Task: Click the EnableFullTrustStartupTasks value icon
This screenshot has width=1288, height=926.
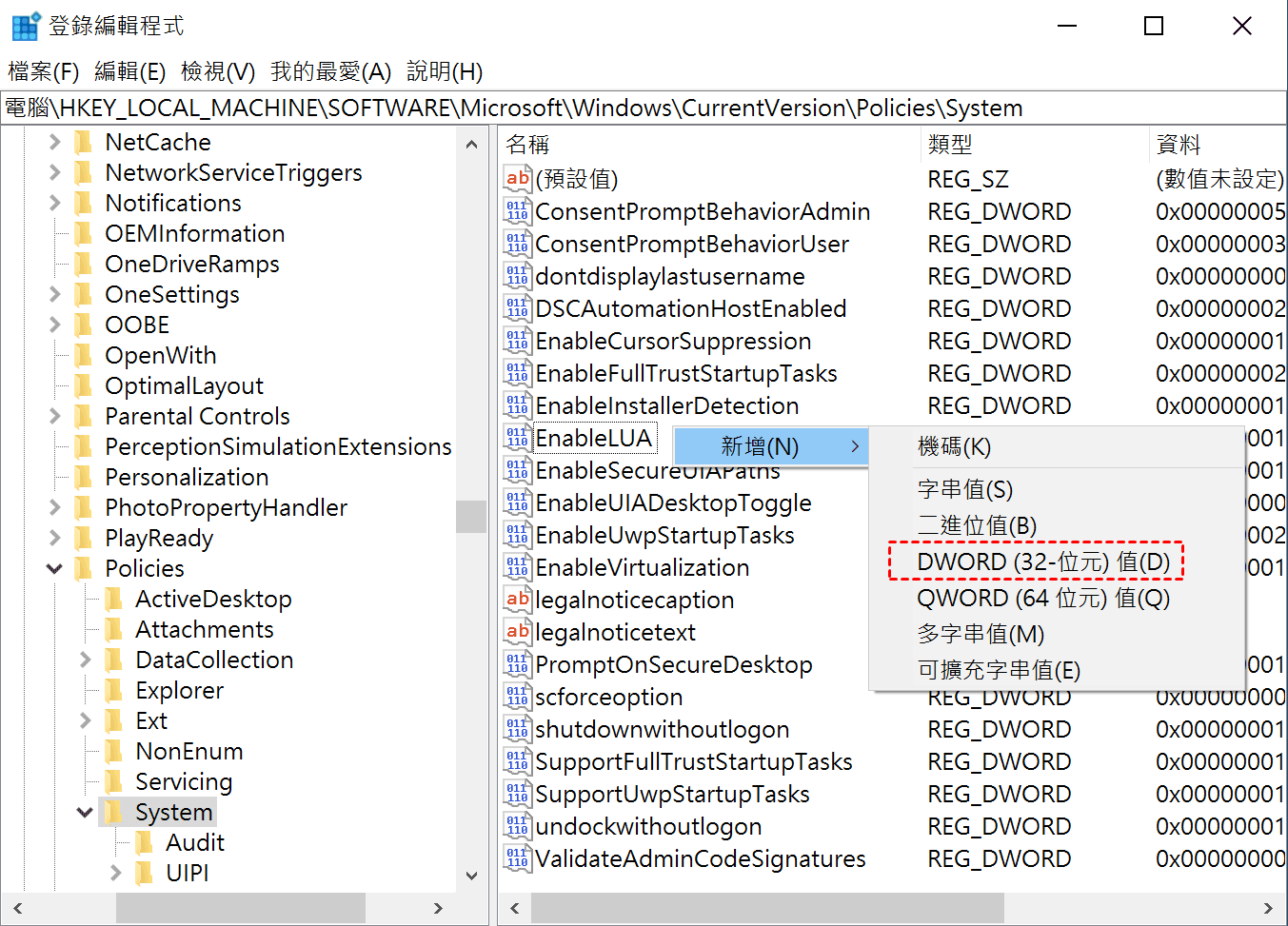Action: [x=517, y=373]
